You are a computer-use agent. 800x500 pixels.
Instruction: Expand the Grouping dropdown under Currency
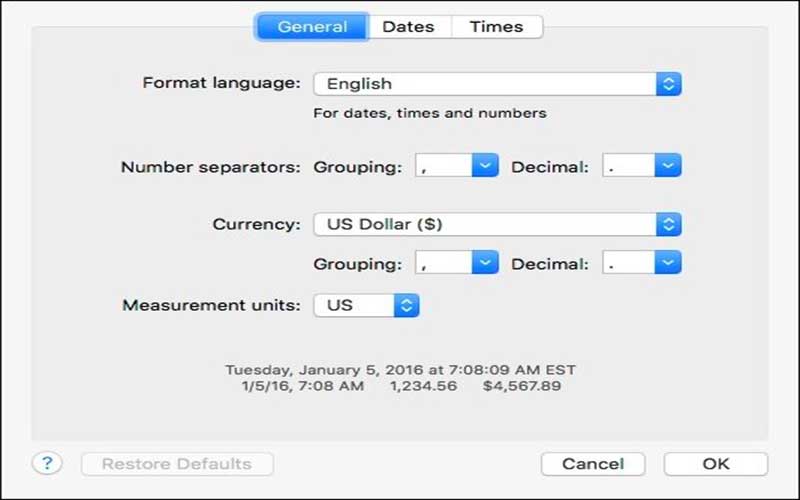point(456,263)
